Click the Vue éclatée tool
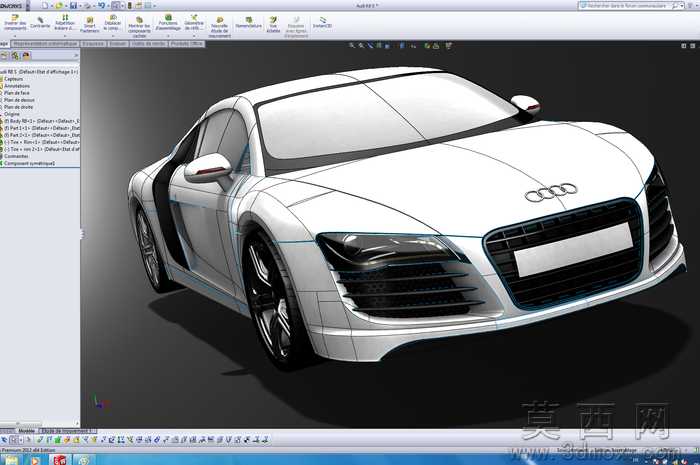 273,25
